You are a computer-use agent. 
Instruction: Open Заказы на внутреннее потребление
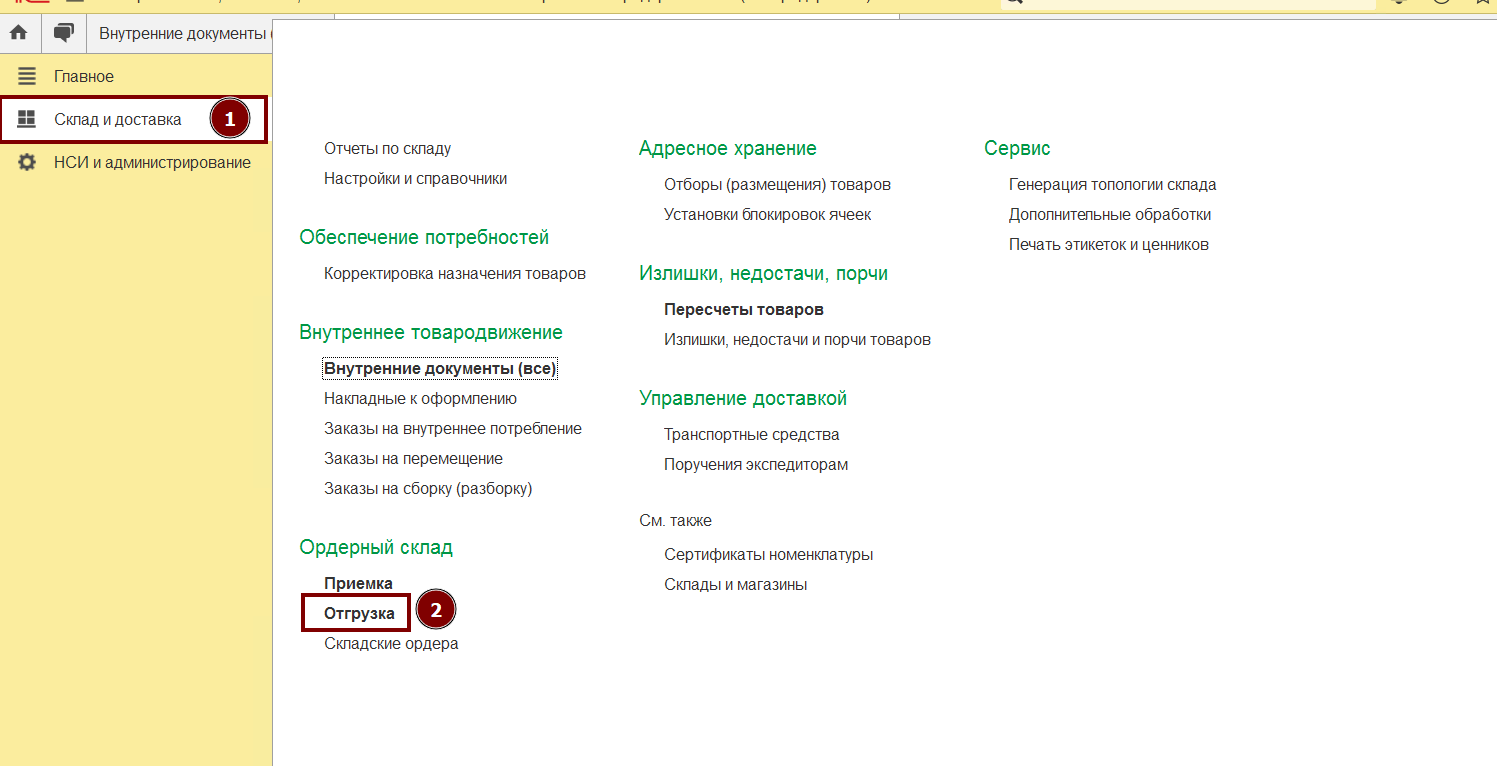(453, 429)
